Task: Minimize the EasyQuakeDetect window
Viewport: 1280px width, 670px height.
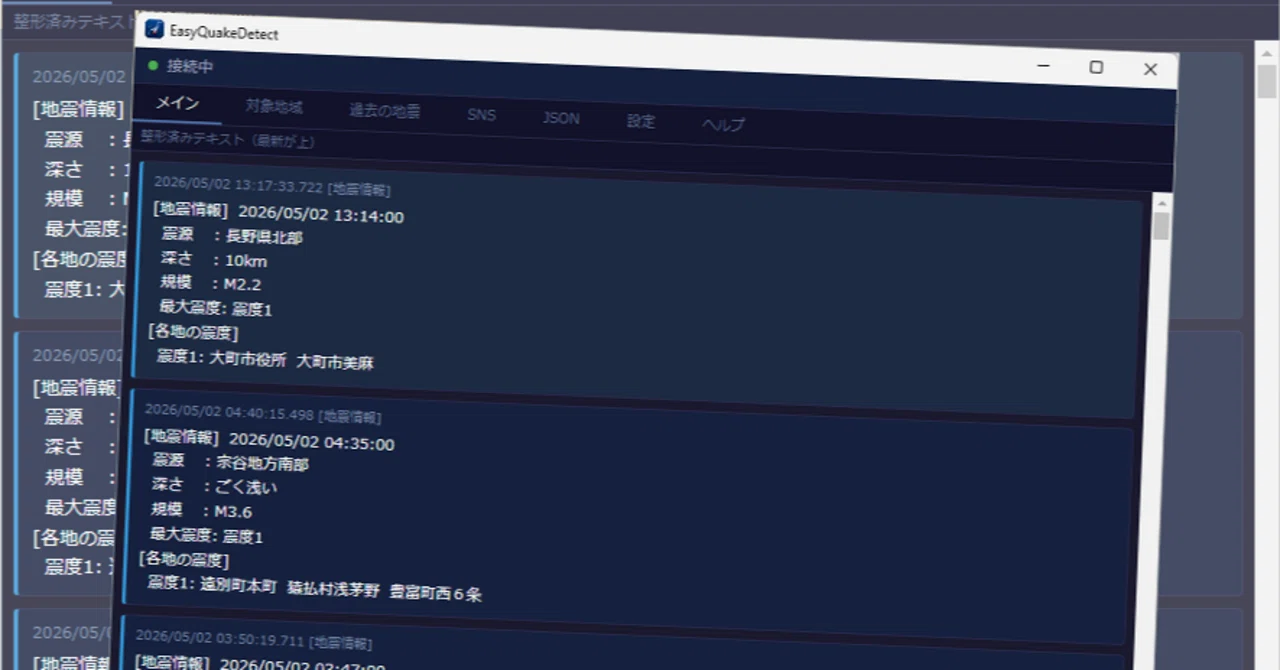Action: pos(1043,66)
